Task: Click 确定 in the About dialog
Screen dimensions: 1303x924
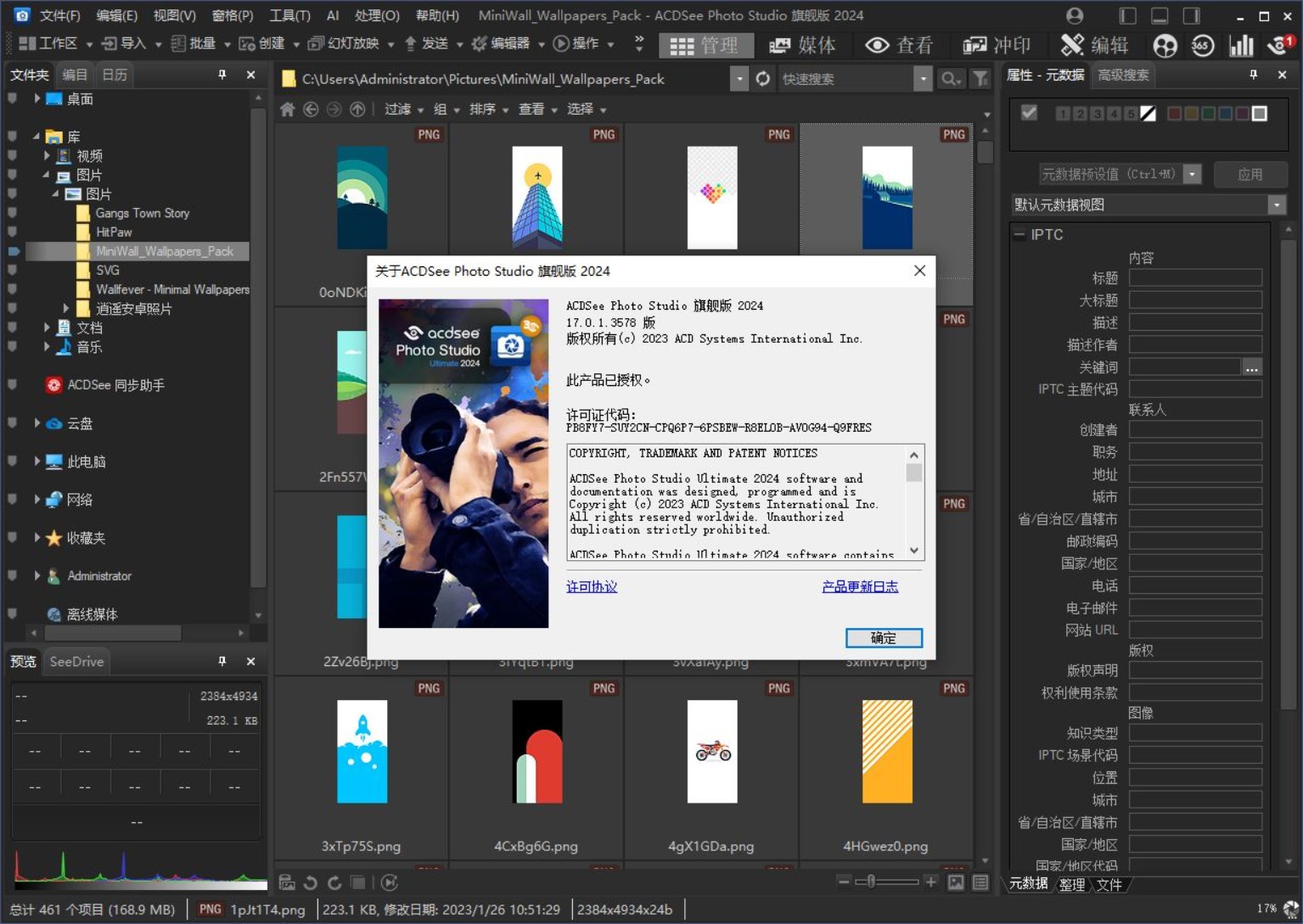Action: click(x=884, y=637)
